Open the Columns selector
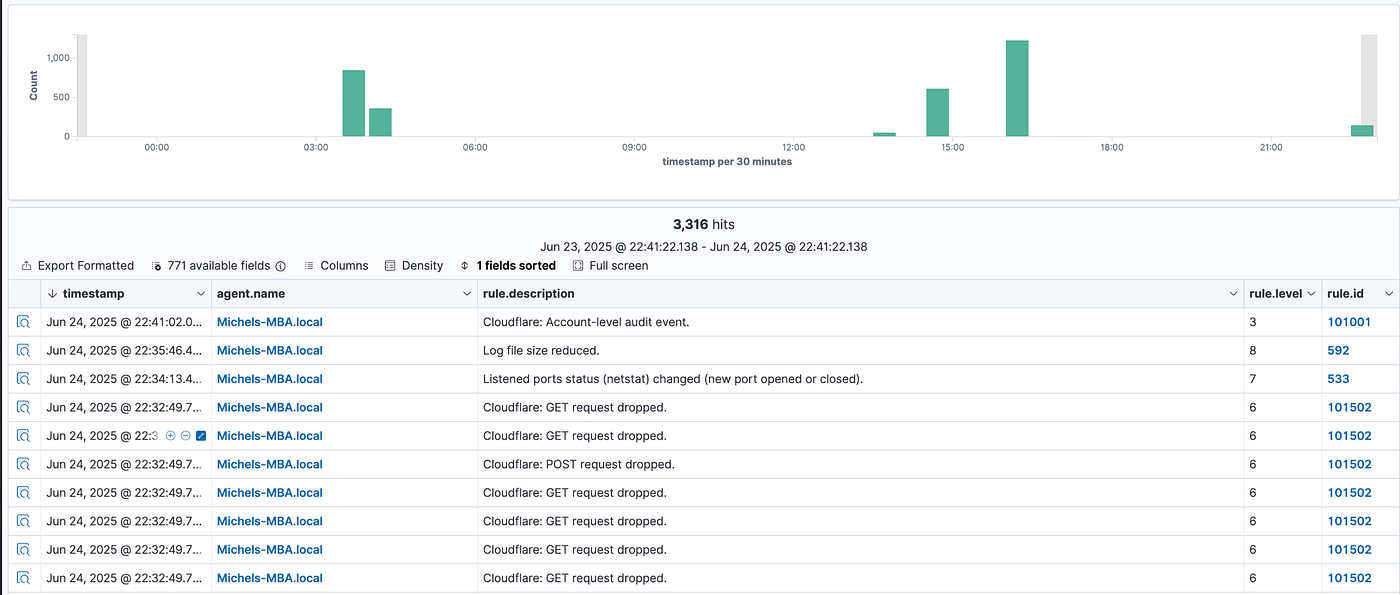The image size is (1400, 595). click(x=336, y=266)
